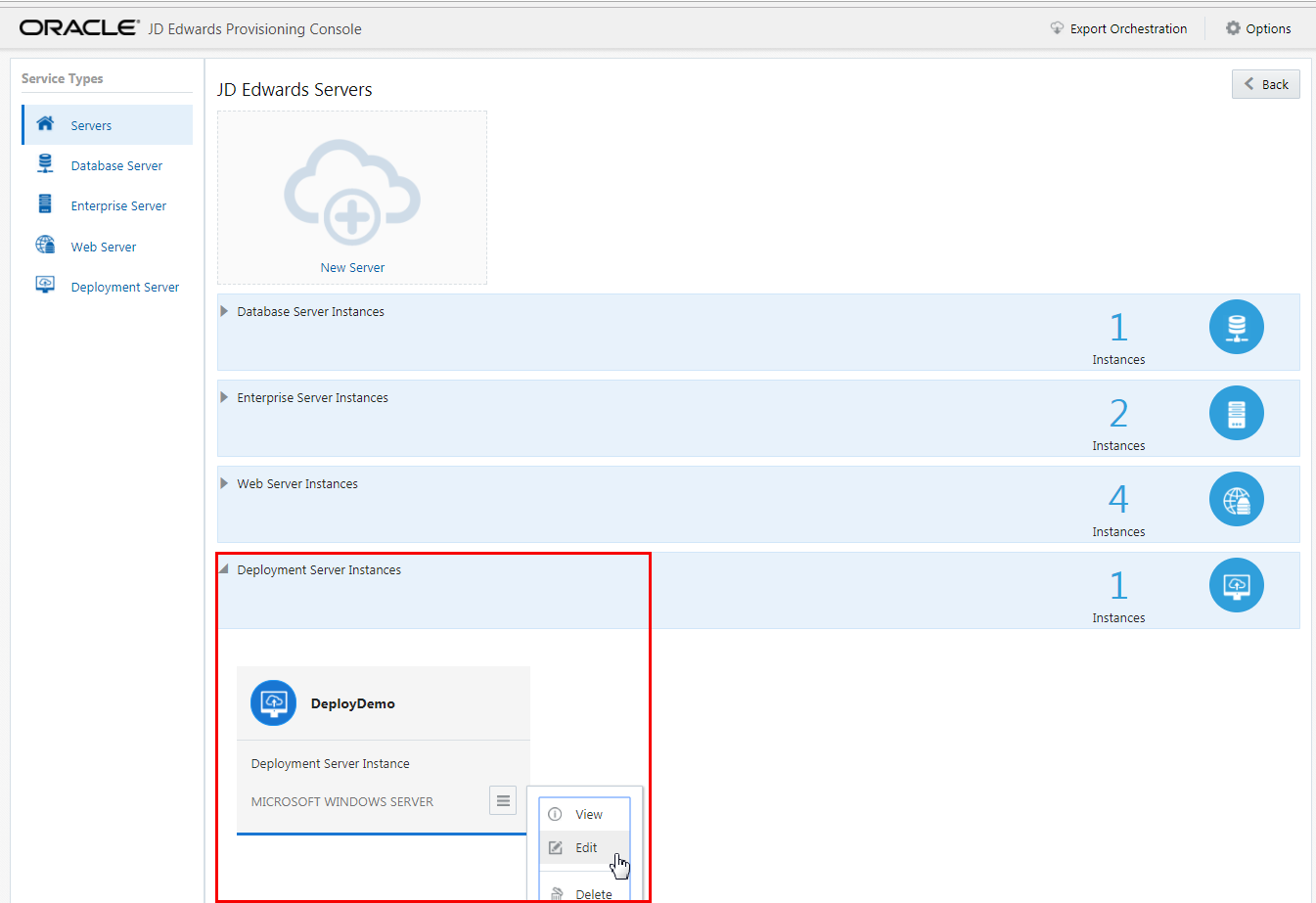Select Delete from the context menu
This screenshot has height=903, width=1316.
tap(590, 893)
